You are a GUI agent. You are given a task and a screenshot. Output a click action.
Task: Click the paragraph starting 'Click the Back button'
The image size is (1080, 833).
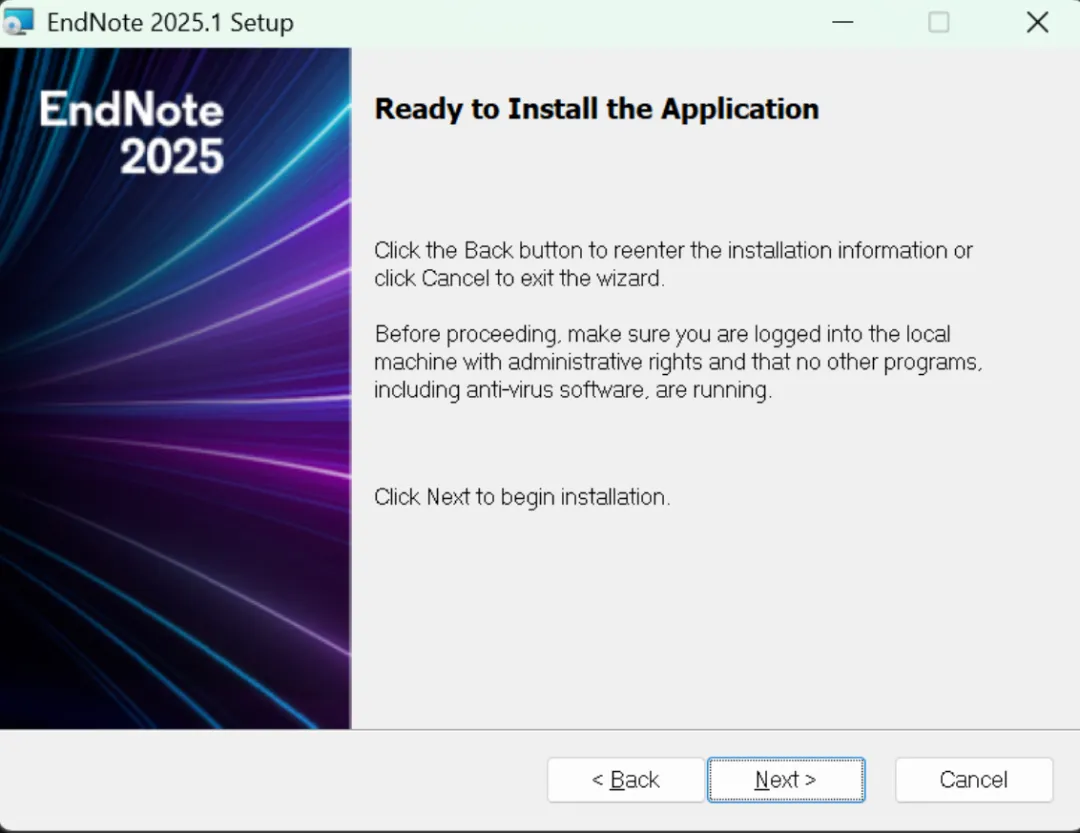pyautogui.click(x=674, y=264)
